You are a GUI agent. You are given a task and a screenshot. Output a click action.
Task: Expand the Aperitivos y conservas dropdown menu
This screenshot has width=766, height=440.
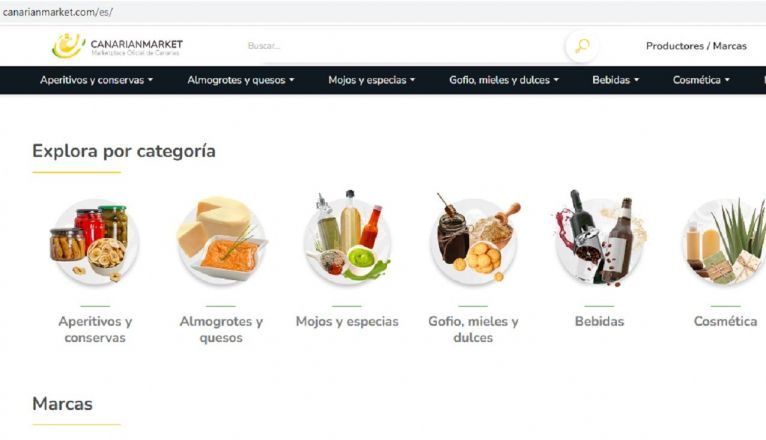[x=97, y=80]
